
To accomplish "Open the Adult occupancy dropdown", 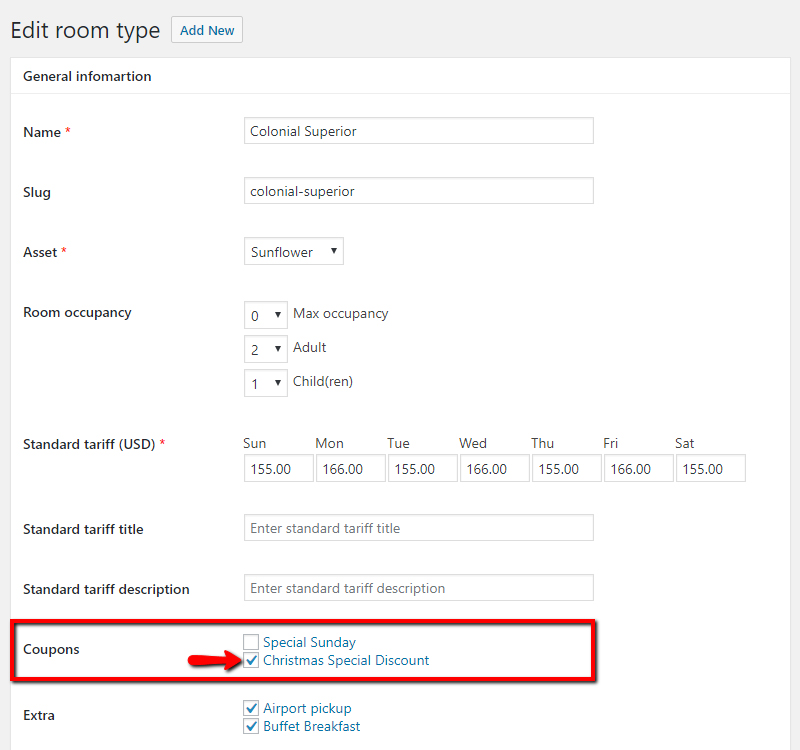I will click(x=265, y=348).
